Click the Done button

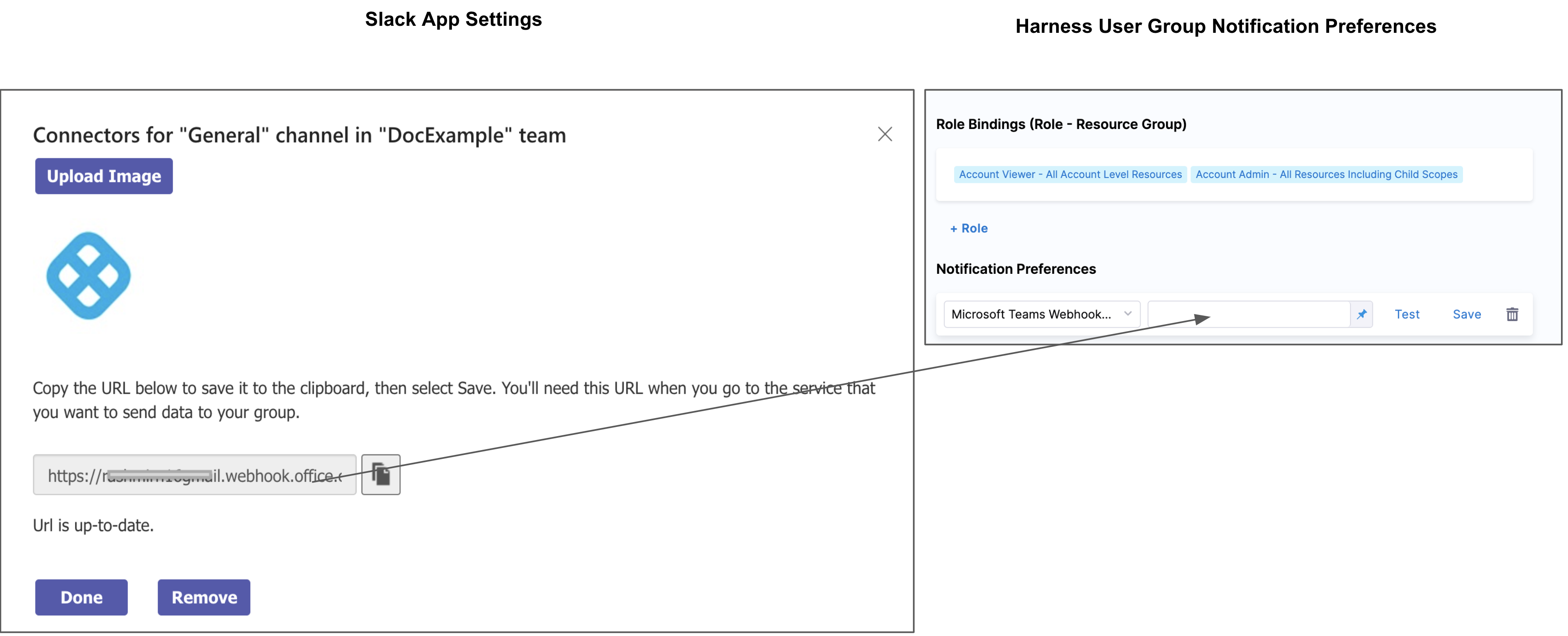(x=81, y=597)
